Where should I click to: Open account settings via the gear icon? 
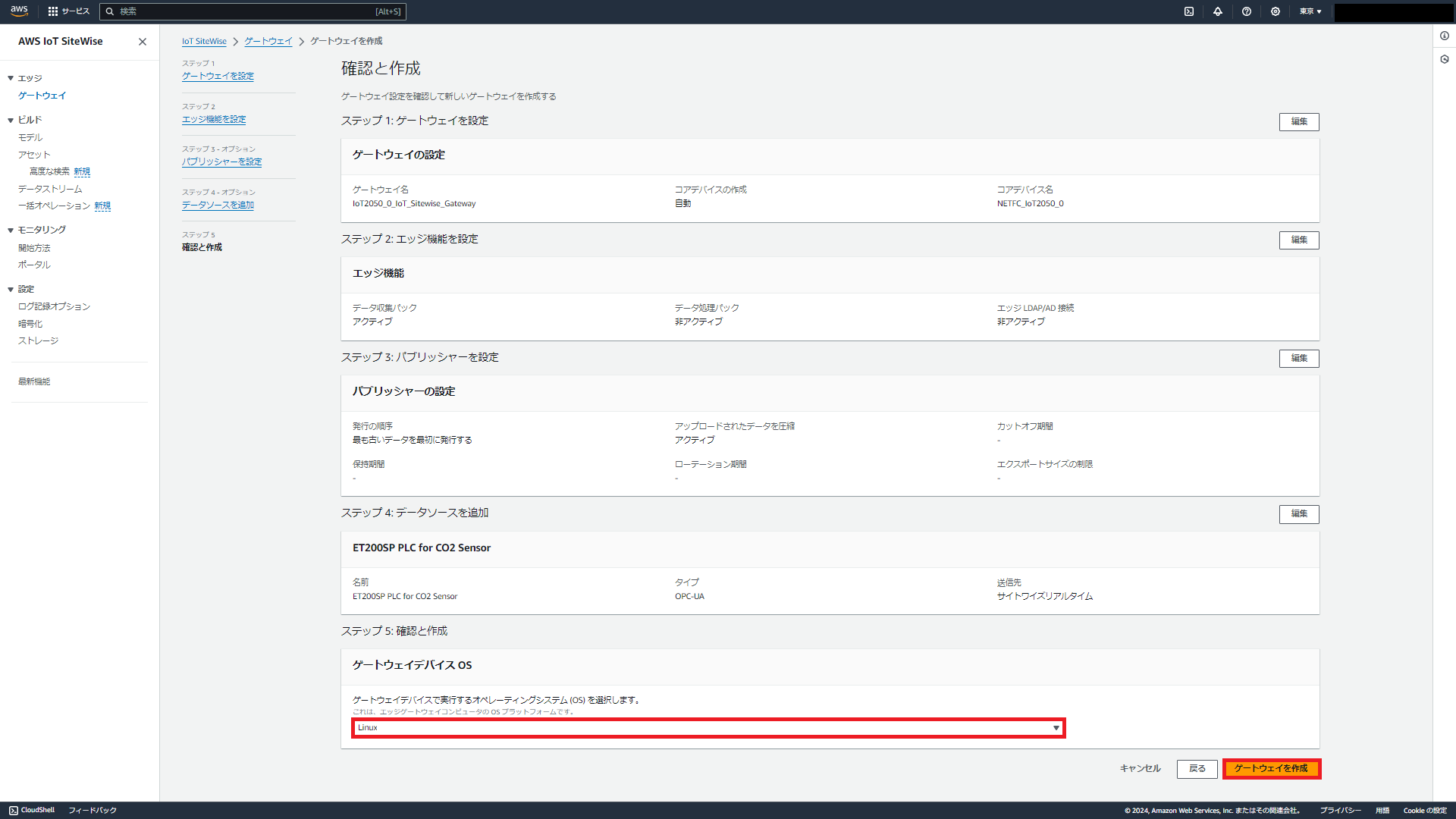(x=1275, y=11)
